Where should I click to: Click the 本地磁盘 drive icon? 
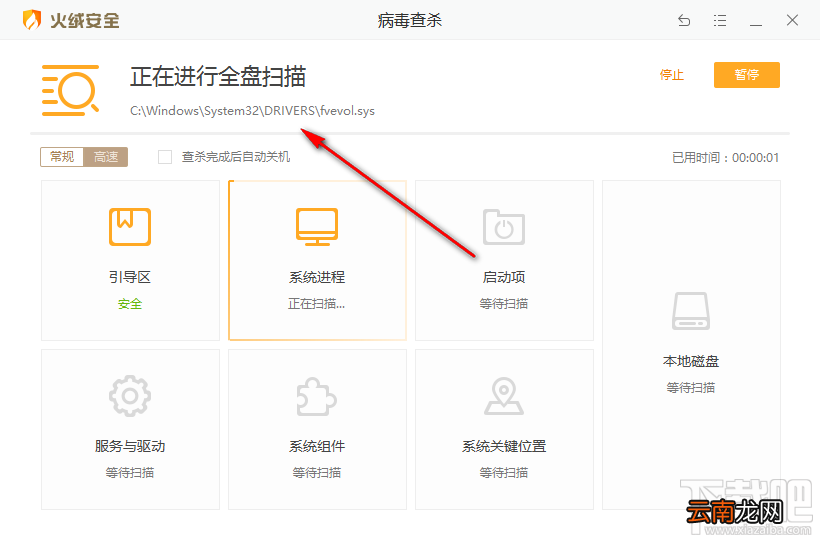691,311
